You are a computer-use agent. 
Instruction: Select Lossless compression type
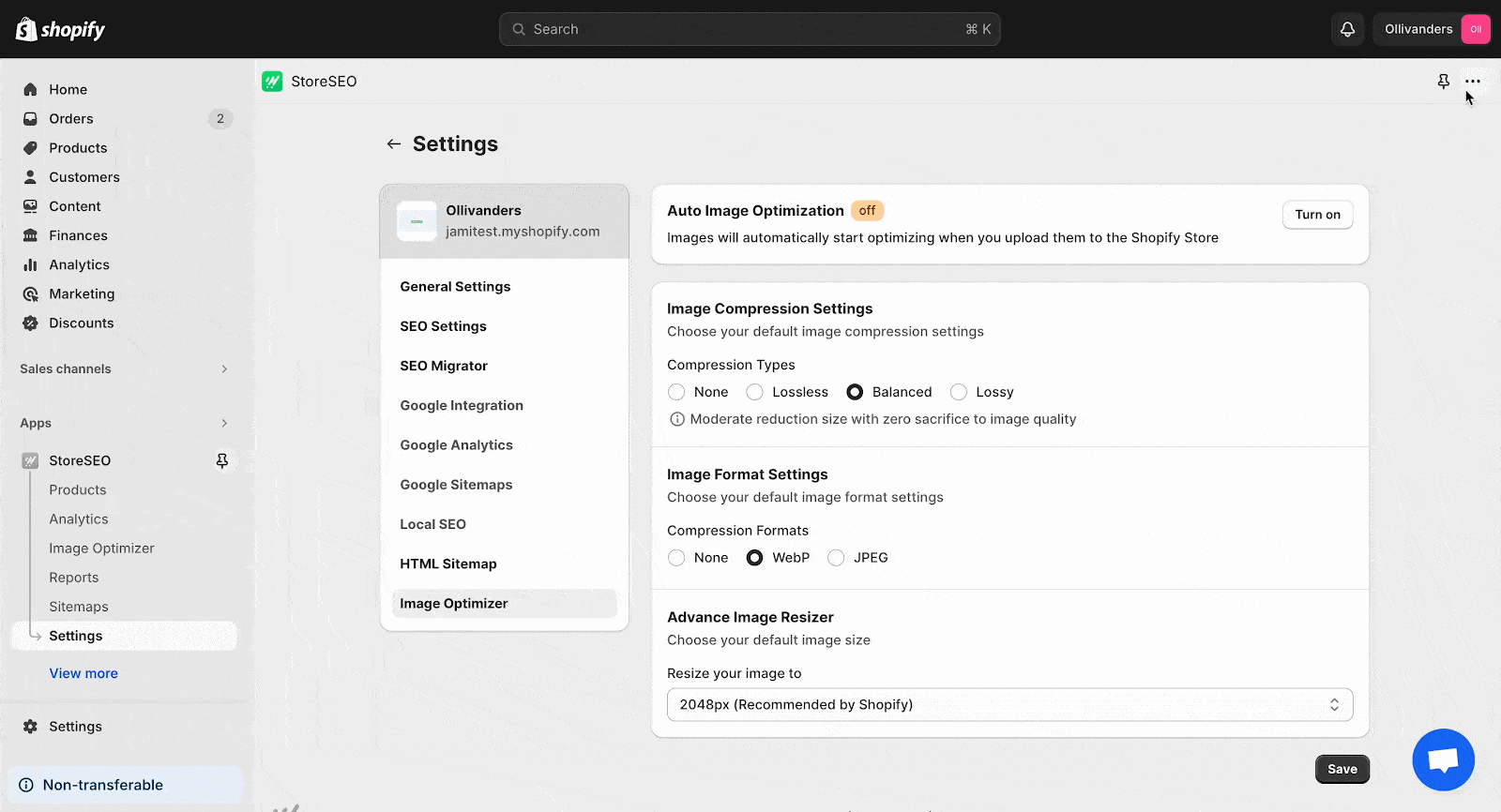point(754,392)
